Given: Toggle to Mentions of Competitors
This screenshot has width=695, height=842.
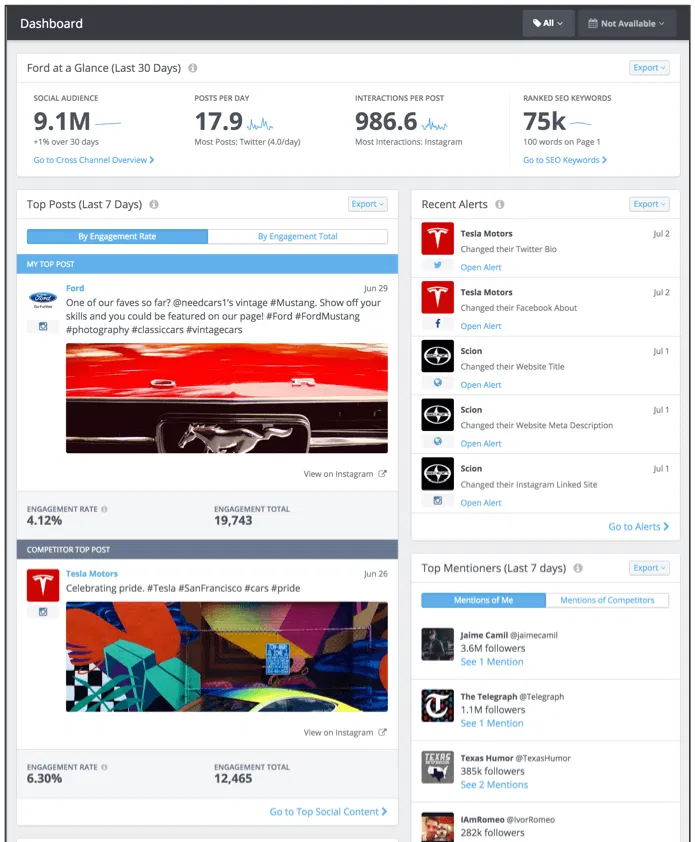Looking at the screenshot, I should (607, 600).
